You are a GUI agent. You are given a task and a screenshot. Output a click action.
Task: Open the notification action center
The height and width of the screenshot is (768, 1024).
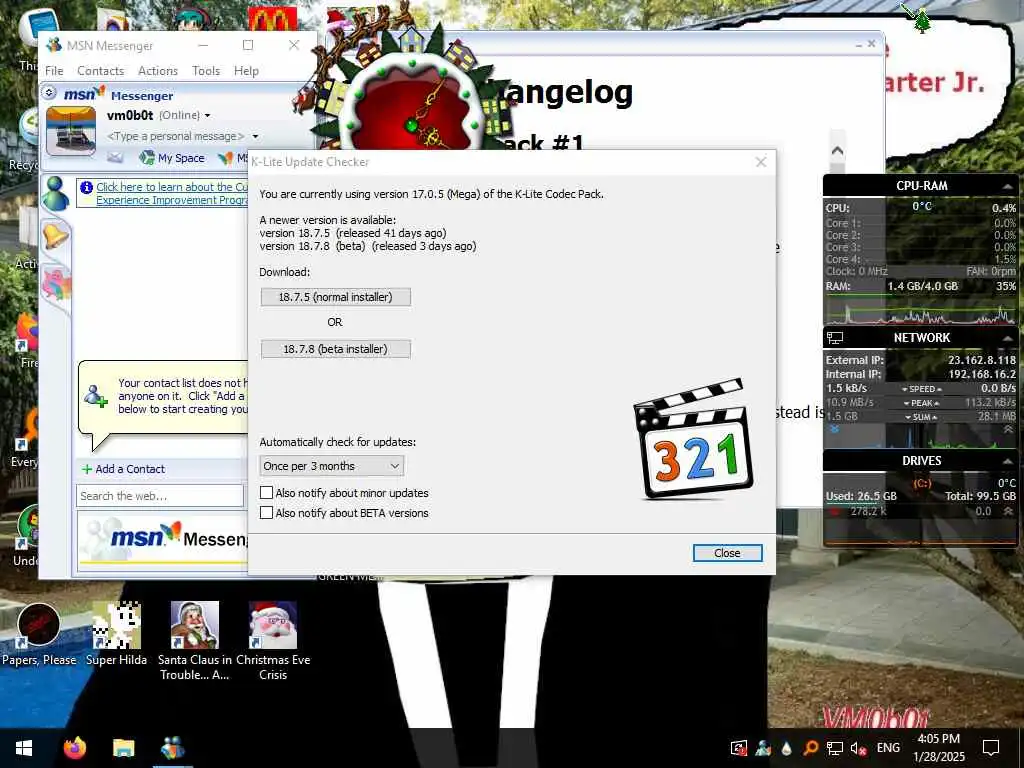tap(991, 748)
